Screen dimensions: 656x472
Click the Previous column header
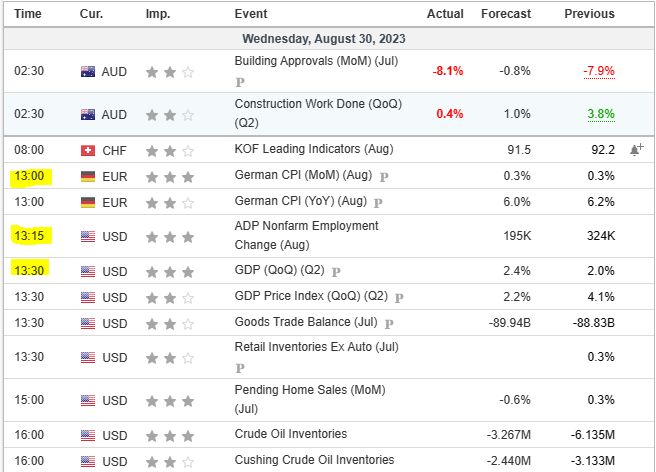(x=589, y=14)
